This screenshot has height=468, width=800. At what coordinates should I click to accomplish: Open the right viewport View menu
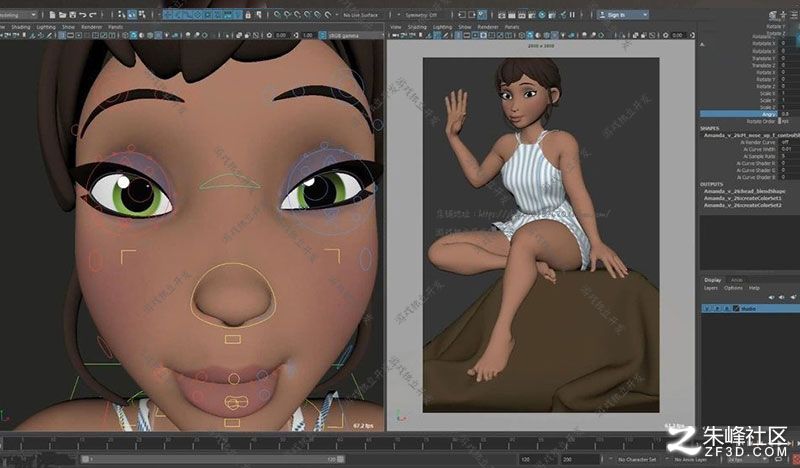click(396, 27)
